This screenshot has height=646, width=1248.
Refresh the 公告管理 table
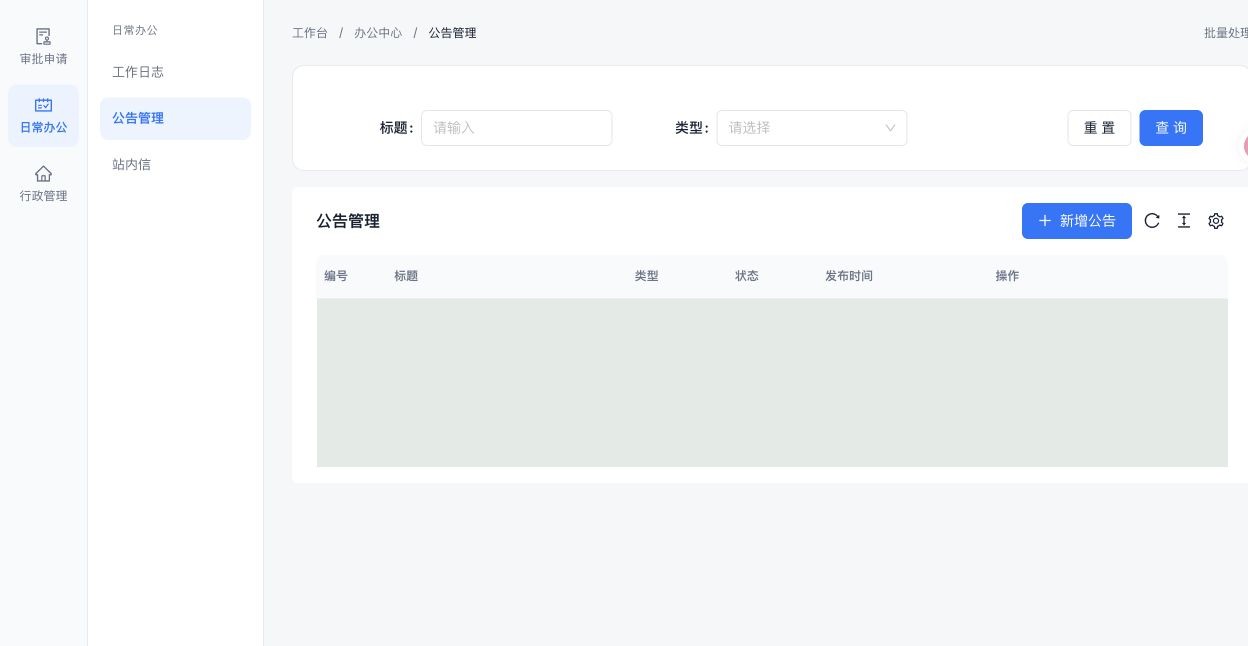[1152, 221]
